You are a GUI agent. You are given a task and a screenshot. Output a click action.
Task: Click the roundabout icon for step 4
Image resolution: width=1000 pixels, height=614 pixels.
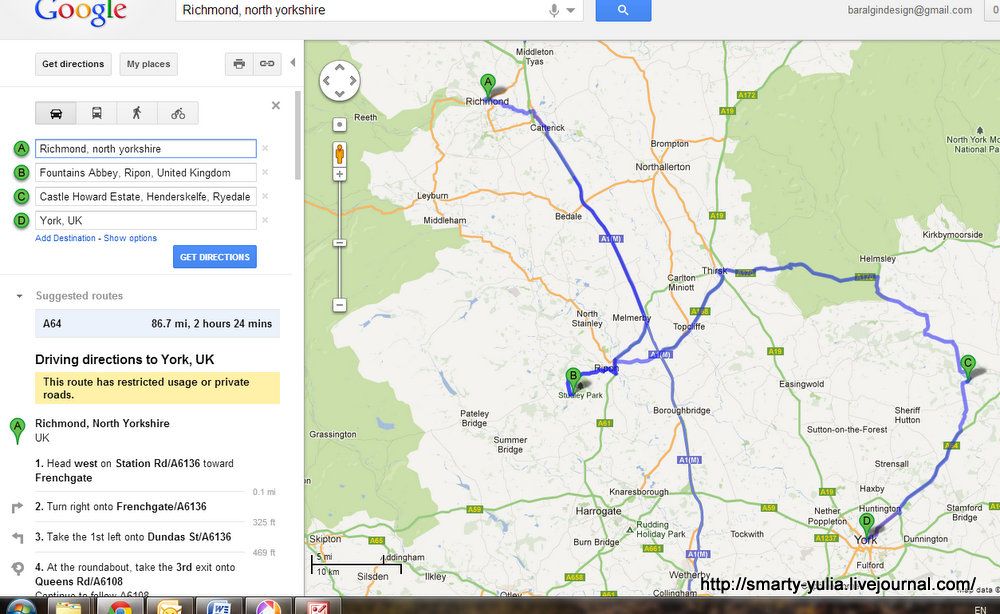coord(18,567)
